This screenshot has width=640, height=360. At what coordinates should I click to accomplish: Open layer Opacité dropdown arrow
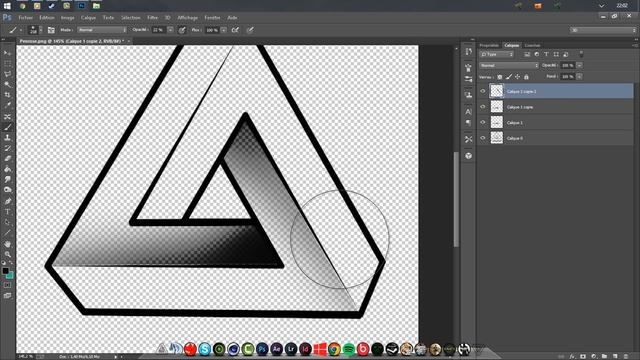579,65
